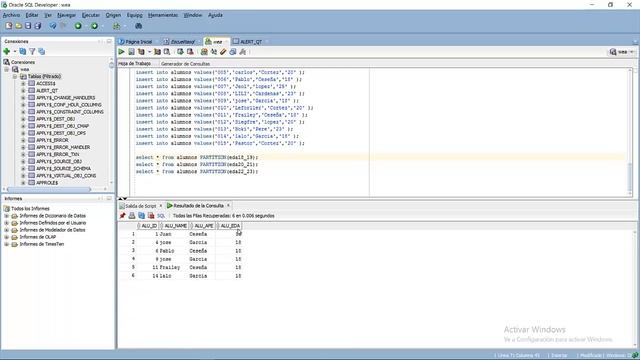This screenshot has height=360, width=640.
Task: Click the SQL History icon in worksheet toolbar
Action: click(x=233, y=52)
